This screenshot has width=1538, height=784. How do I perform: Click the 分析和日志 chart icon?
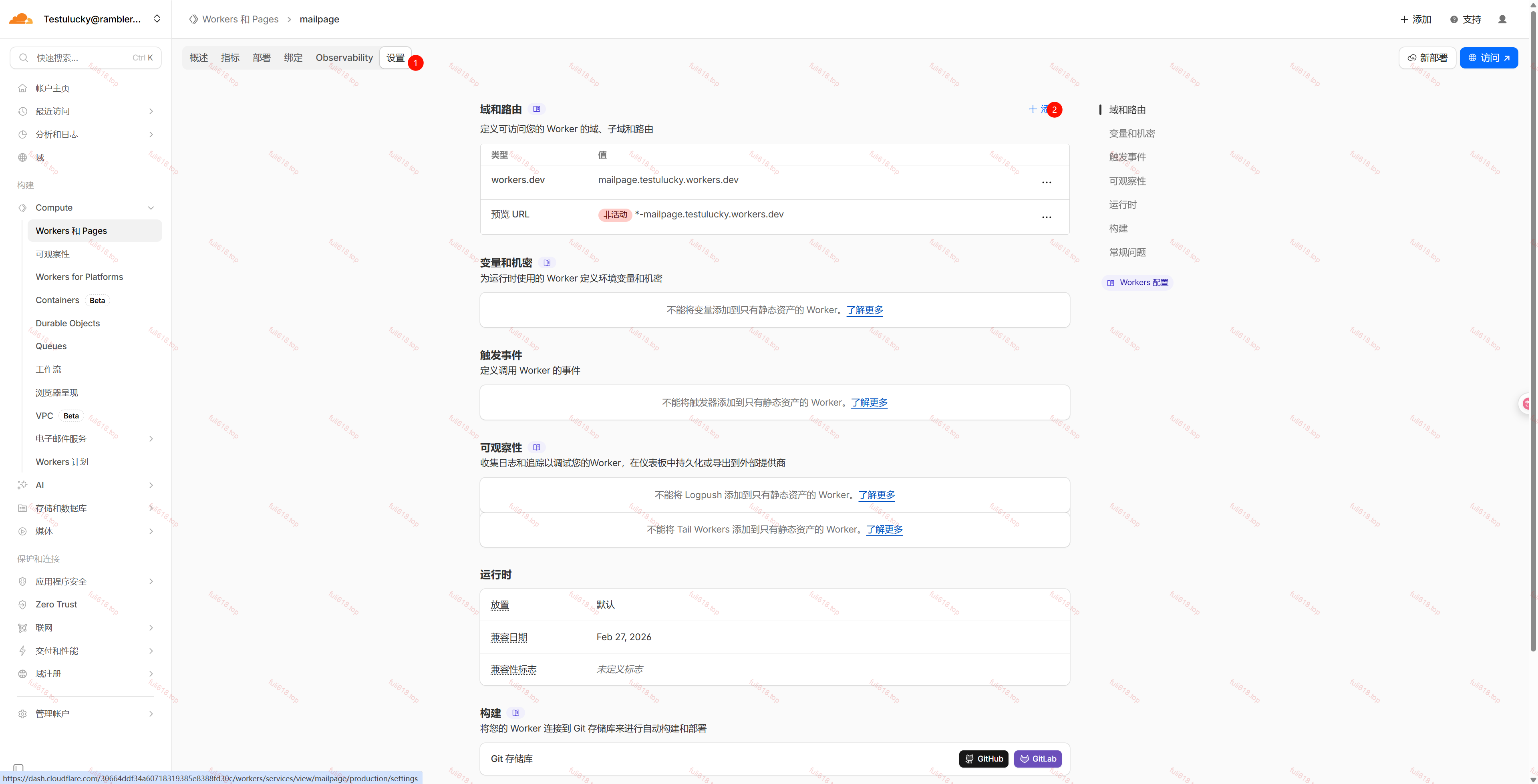[x=23, y=135]
